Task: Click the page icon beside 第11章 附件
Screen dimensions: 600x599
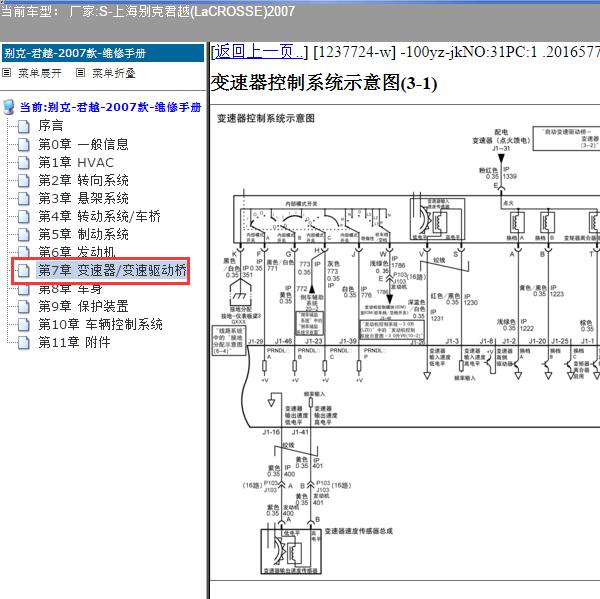Action: (24, 342)
